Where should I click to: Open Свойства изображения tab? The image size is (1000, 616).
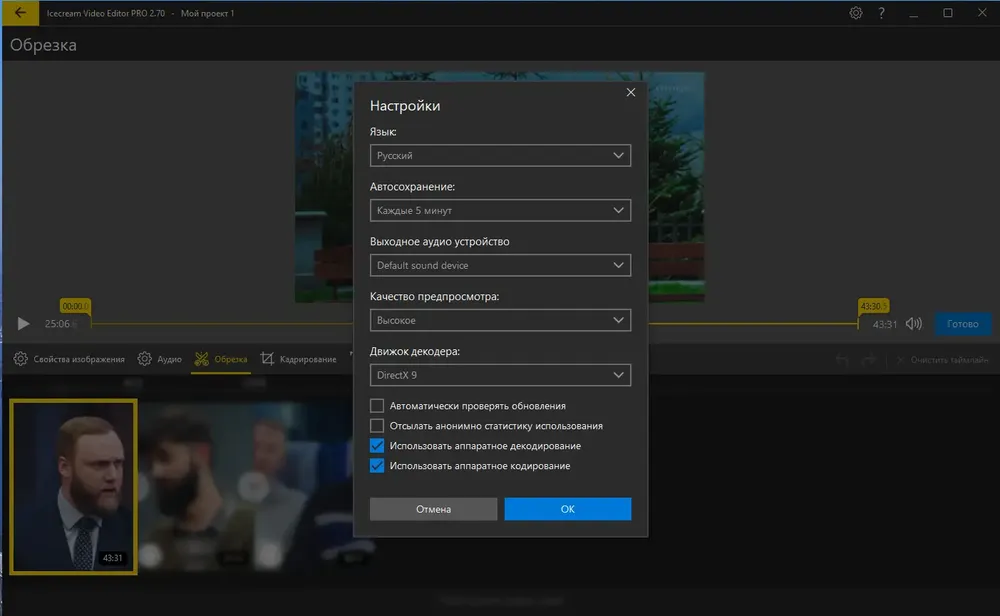[x=69, y=359]
